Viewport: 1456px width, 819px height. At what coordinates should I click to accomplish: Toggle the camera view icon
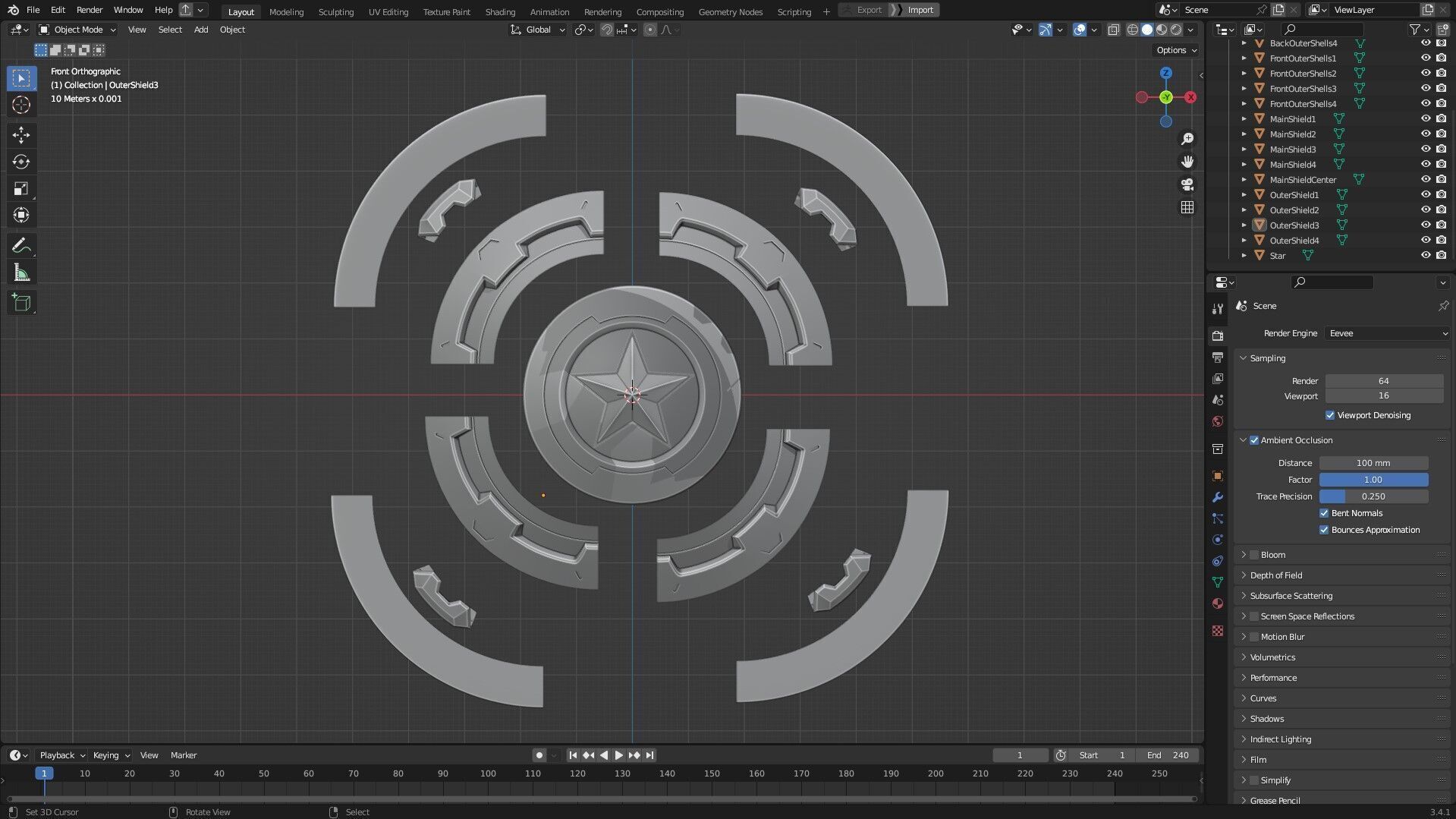(1187, 184)
